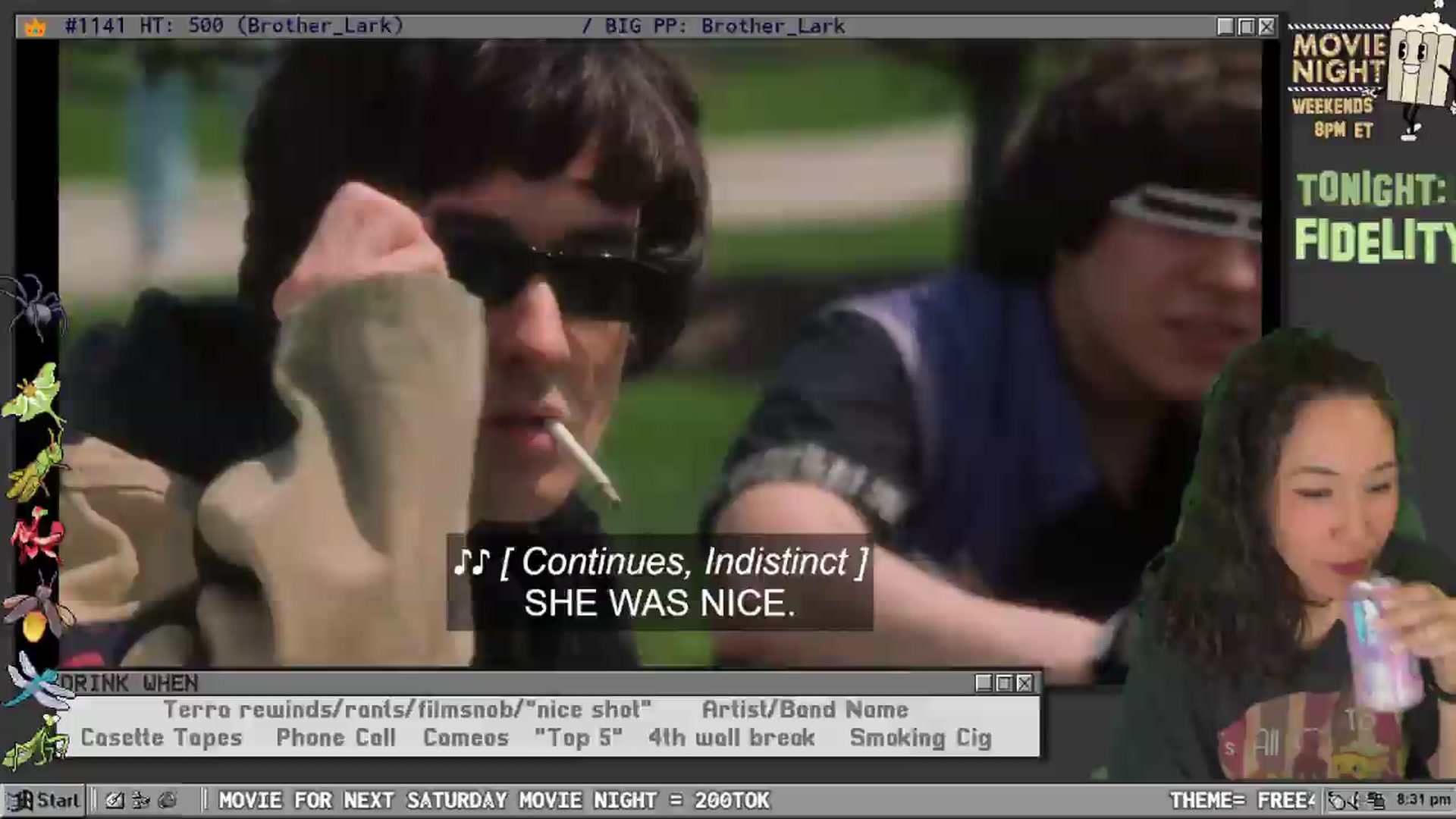Click the "4th wall break" rule
1456x819 pixels.
(732, 738)
